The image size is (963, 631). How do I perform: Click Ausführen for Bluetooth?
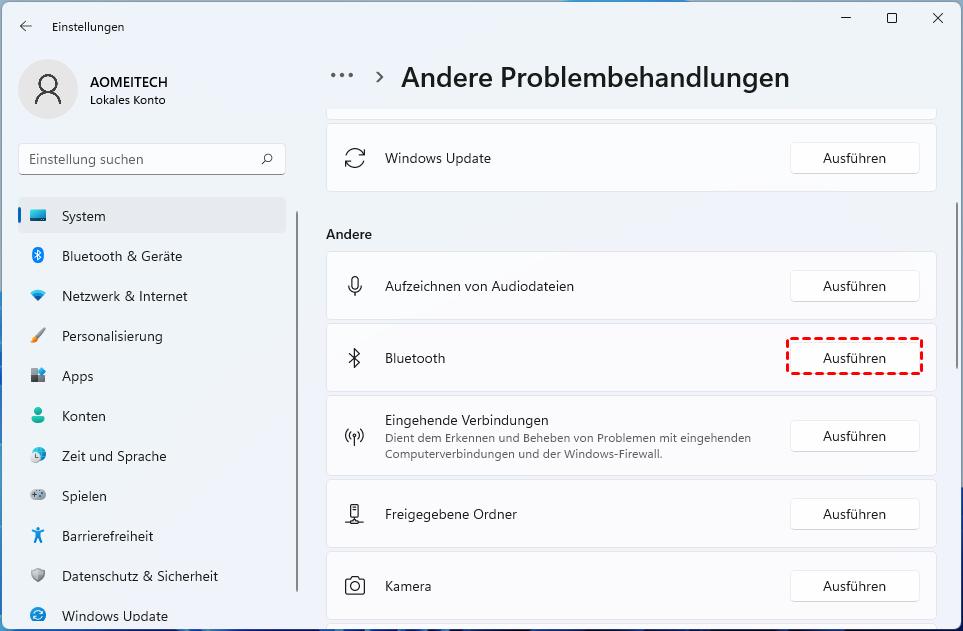[854, 358]
